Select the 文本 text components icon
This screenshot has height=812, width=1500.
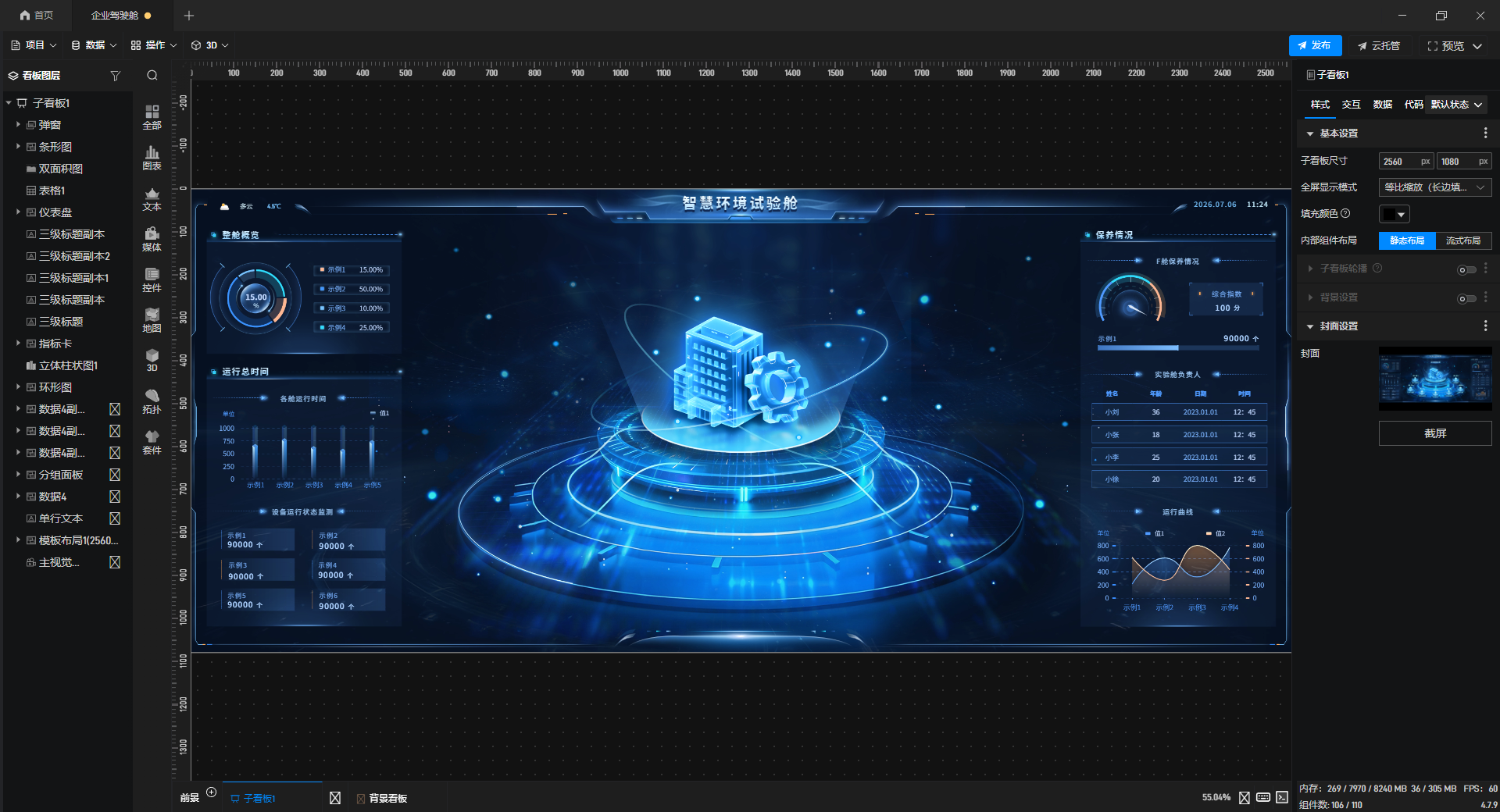point(152,198)
